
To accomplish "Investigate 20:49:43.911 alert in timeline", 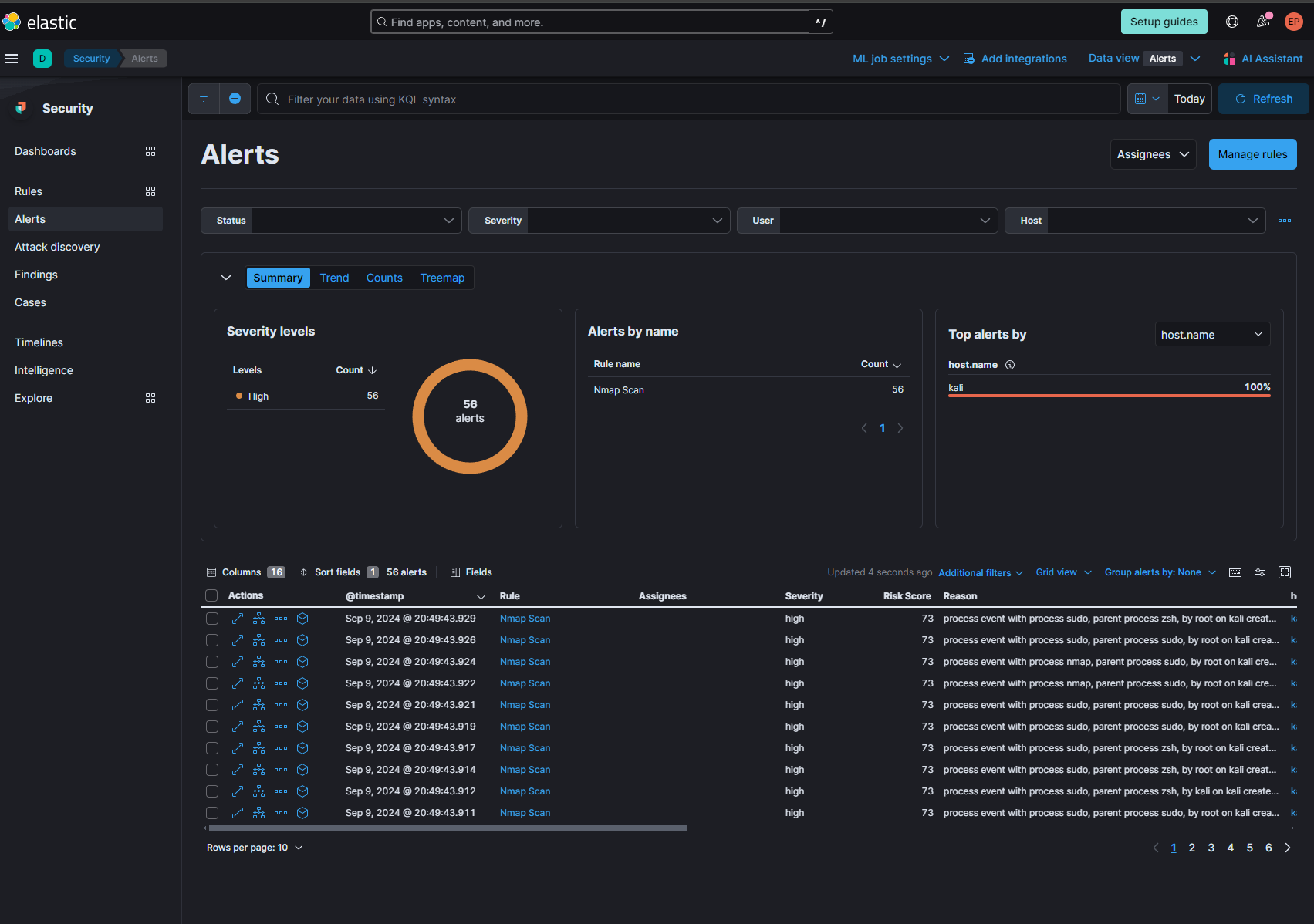I will click(x=302, y=813).
